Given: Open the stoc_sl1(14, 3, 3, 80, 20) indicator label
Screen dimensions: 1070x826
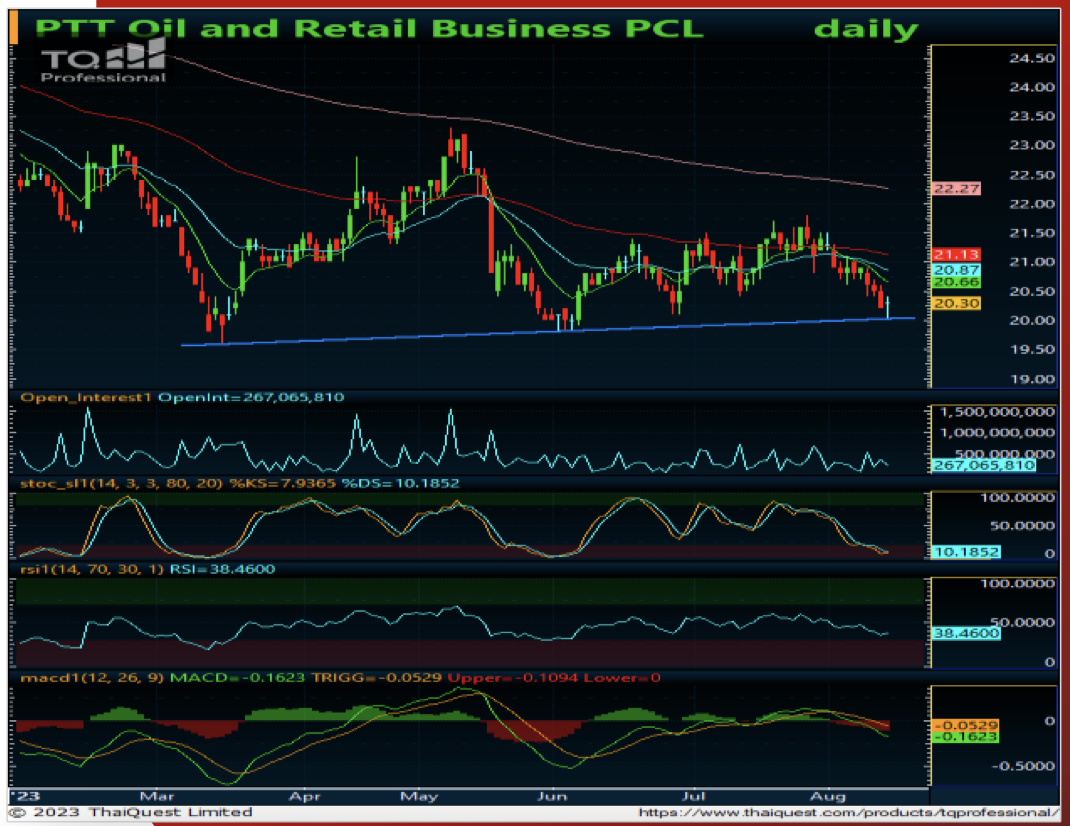Looking at the screenshot, I should coord(121,483).
